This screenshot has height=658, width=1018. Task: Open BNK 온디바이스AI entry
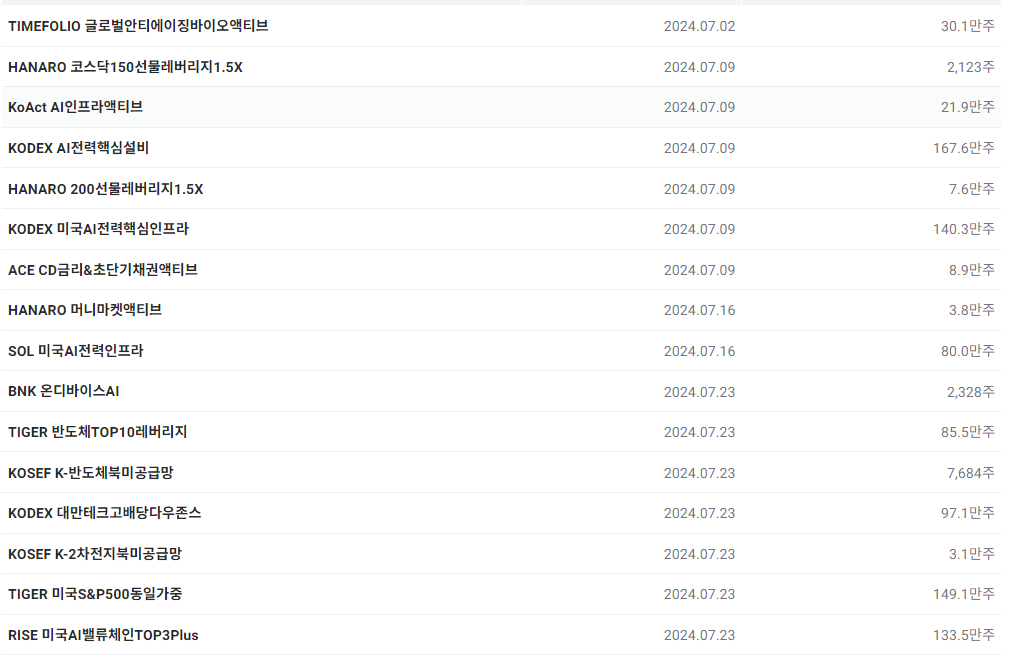click(x=63, y=391)
